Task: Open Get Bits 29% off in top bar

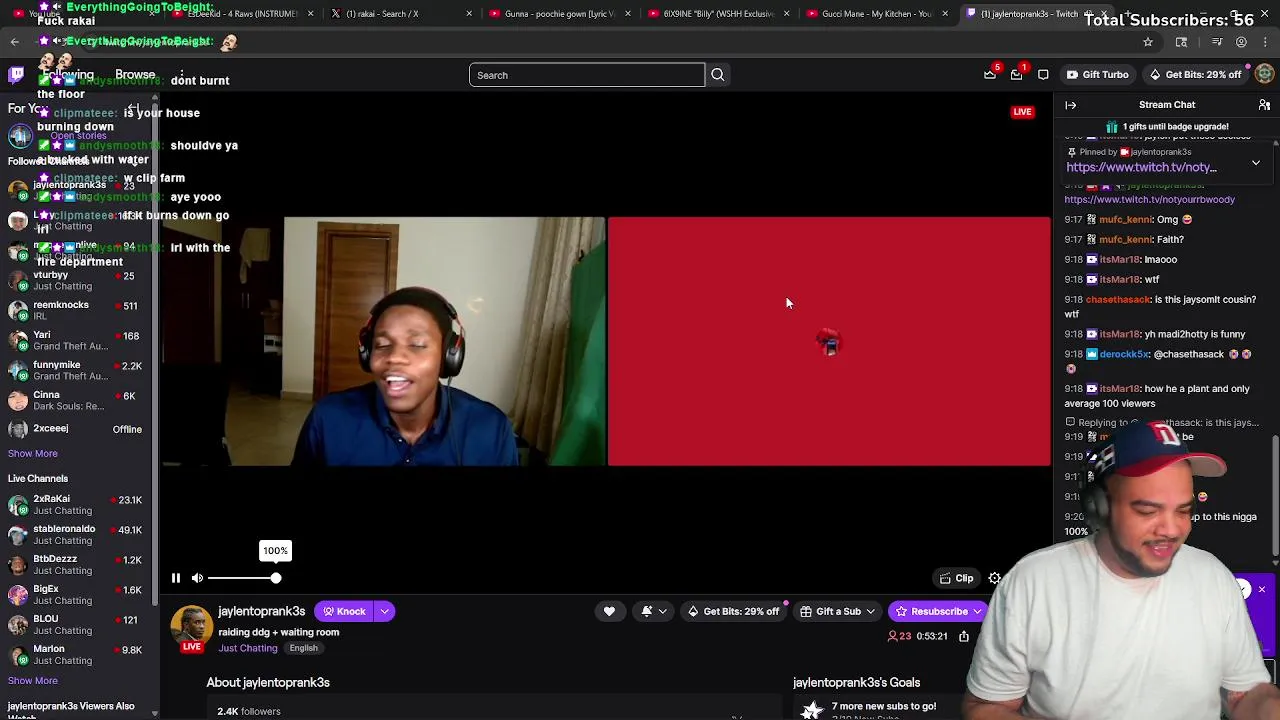Action: point(1195,74)
